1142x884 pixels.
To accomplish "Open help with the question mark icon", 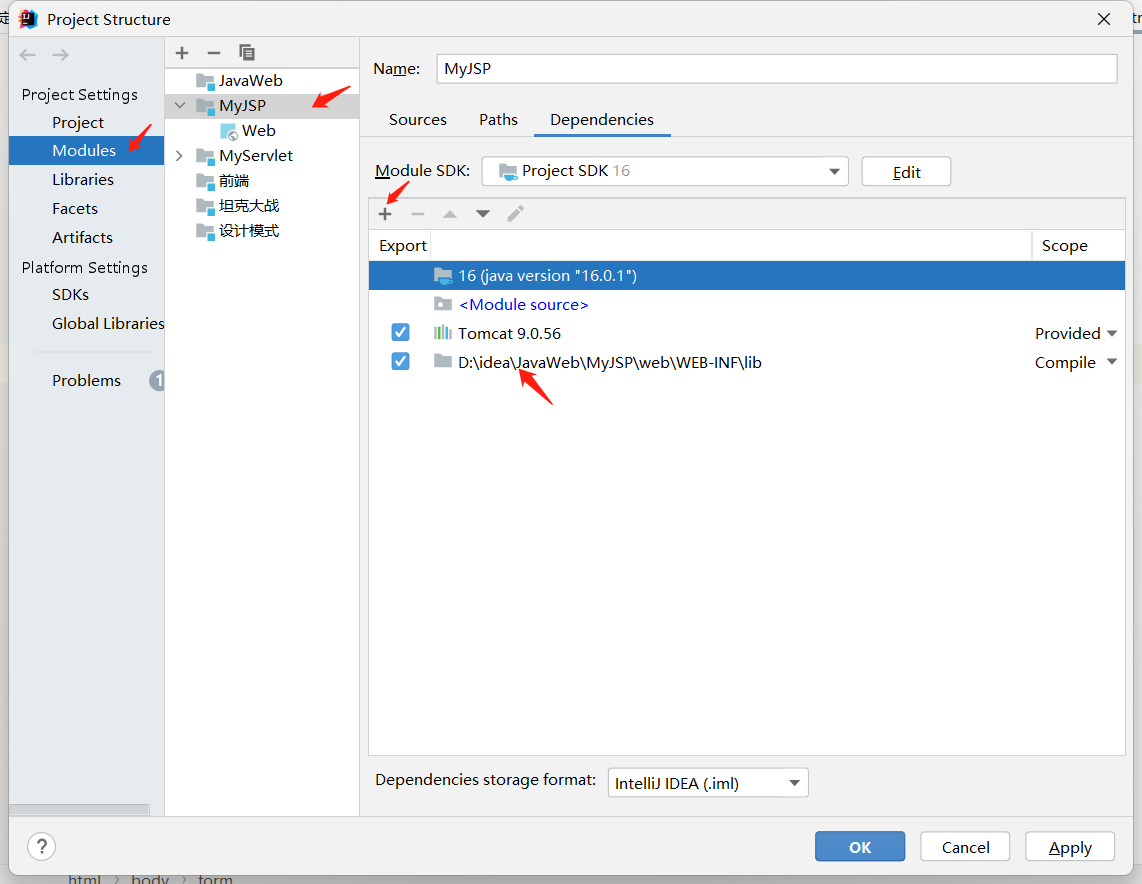I will [x=42, y=847].
